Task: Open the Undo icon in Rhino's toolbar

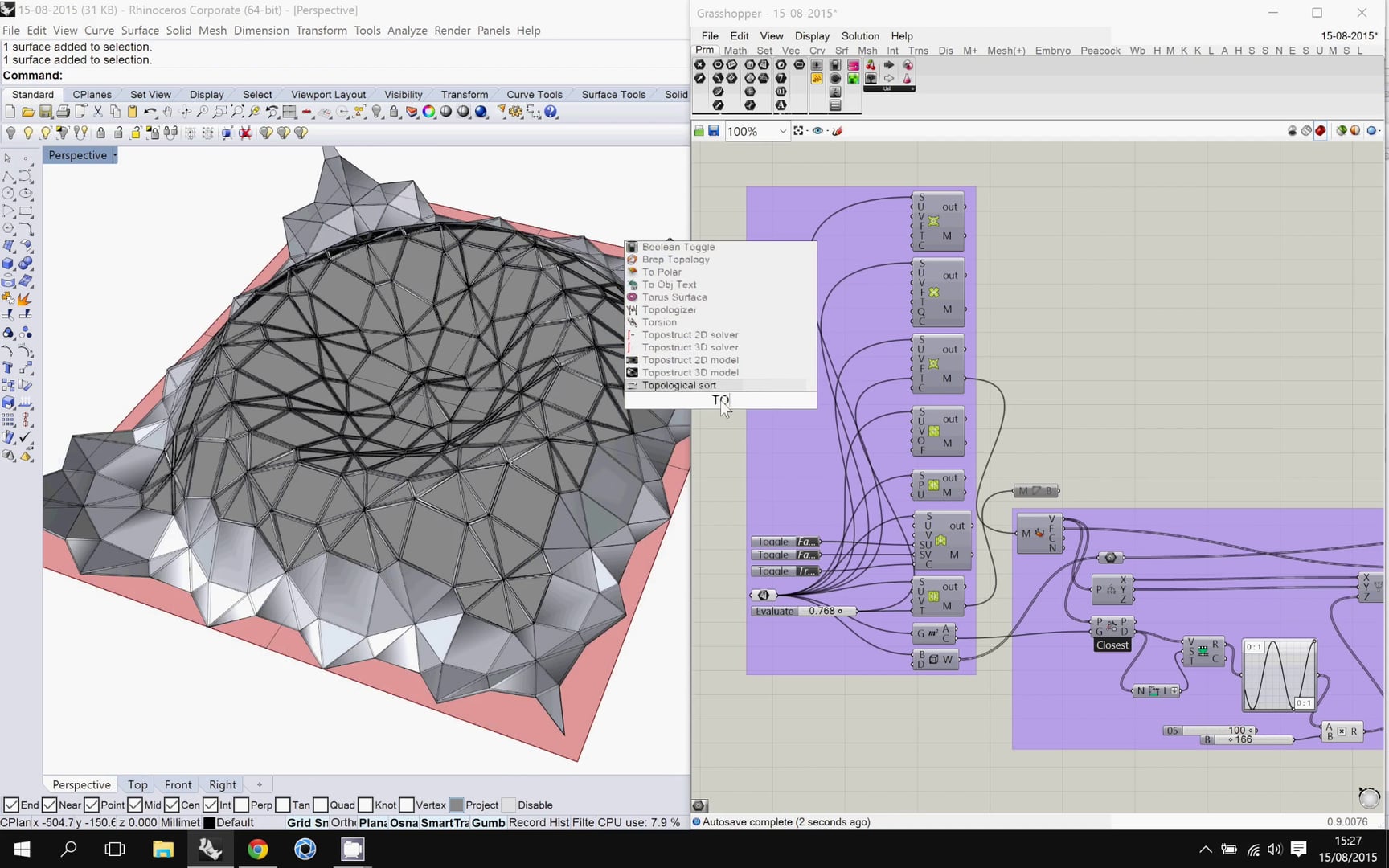Action: [151, 112]
